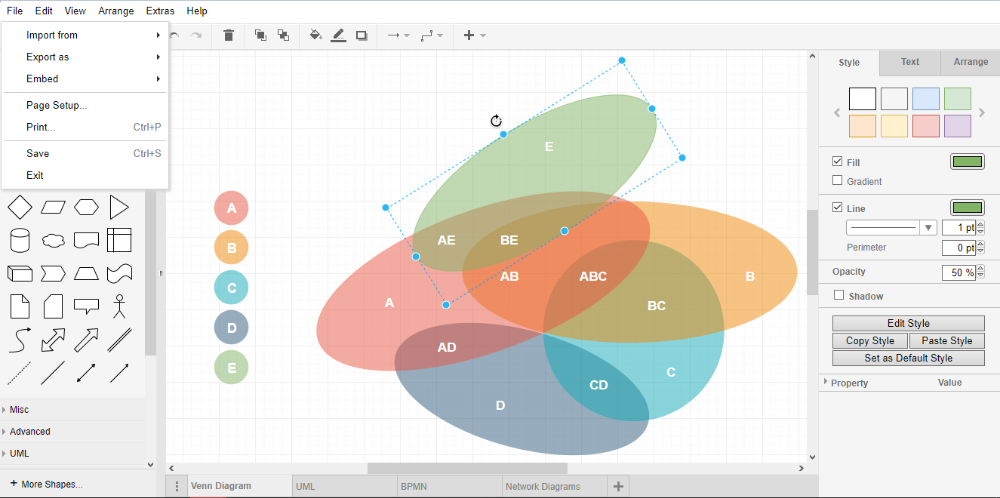Select the note shape with folded corner
The height and width of the screenshot is (498, 1000).
tap(19, 307)
